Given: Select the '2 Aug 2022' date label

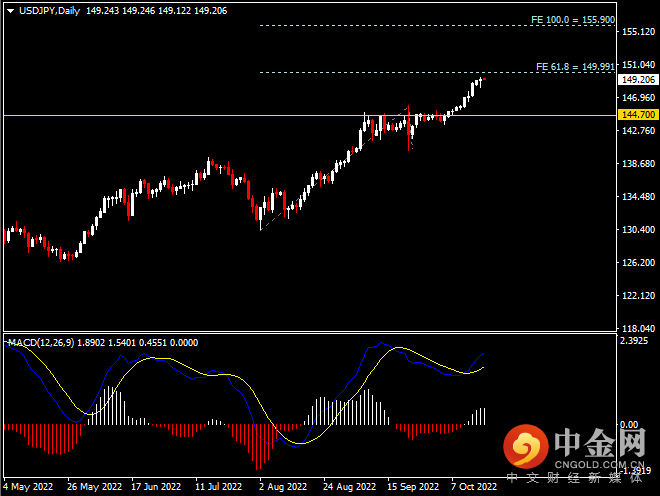Looking at the screenshot, I should 283,487.
